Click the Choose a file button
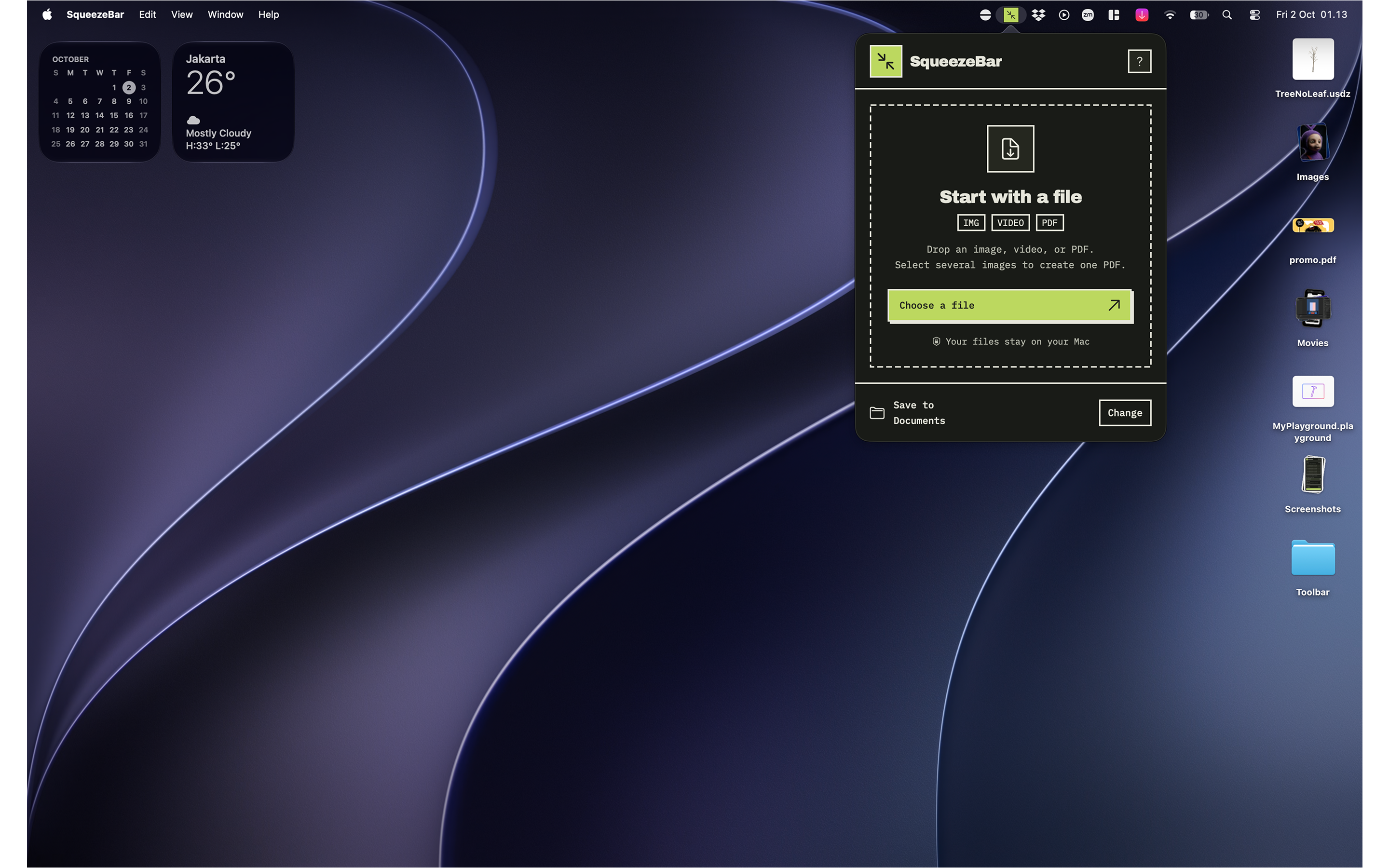The image size is (1389, 868). 1009,305
